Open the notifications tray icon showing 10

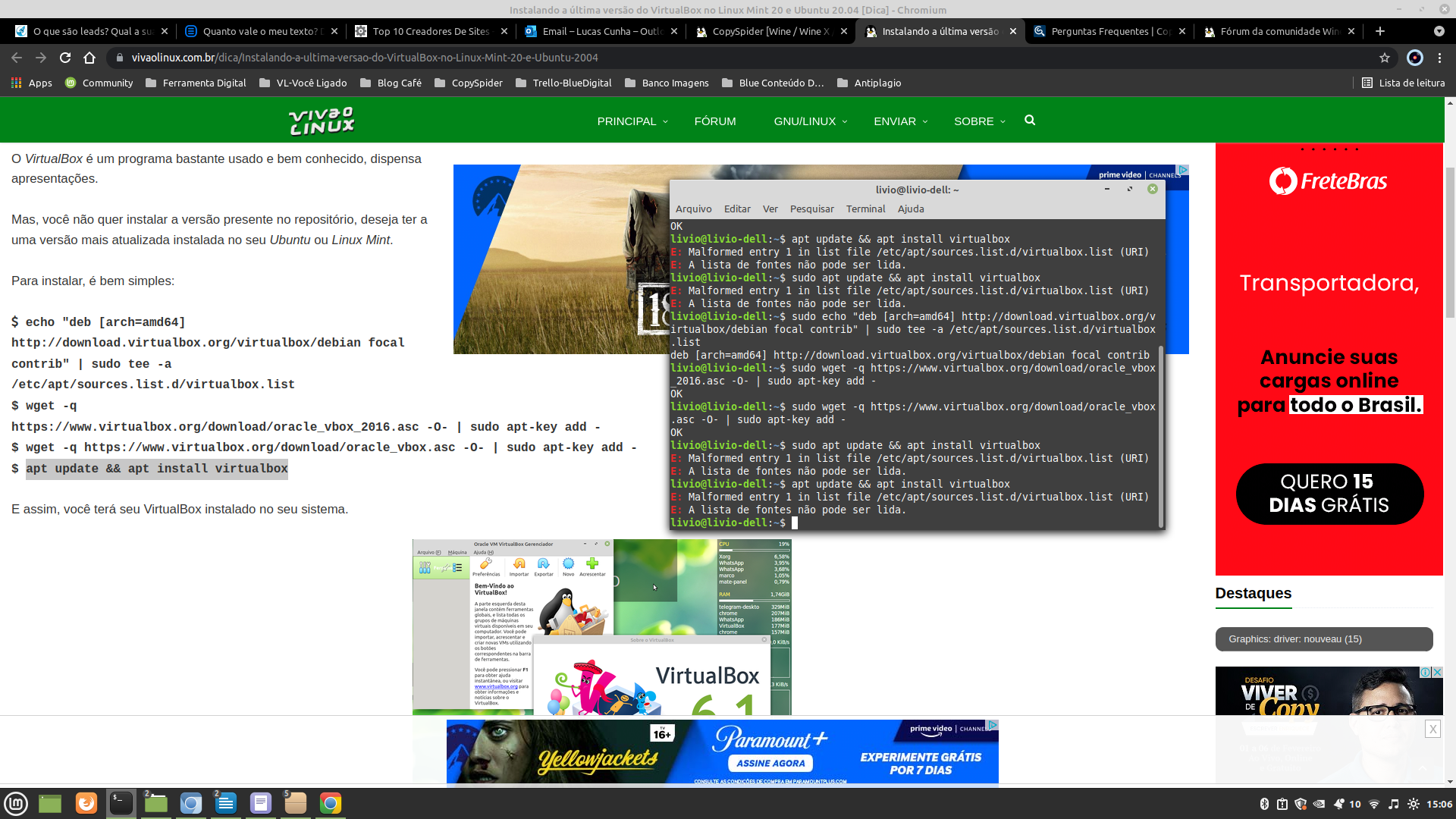pos(1347,804)
